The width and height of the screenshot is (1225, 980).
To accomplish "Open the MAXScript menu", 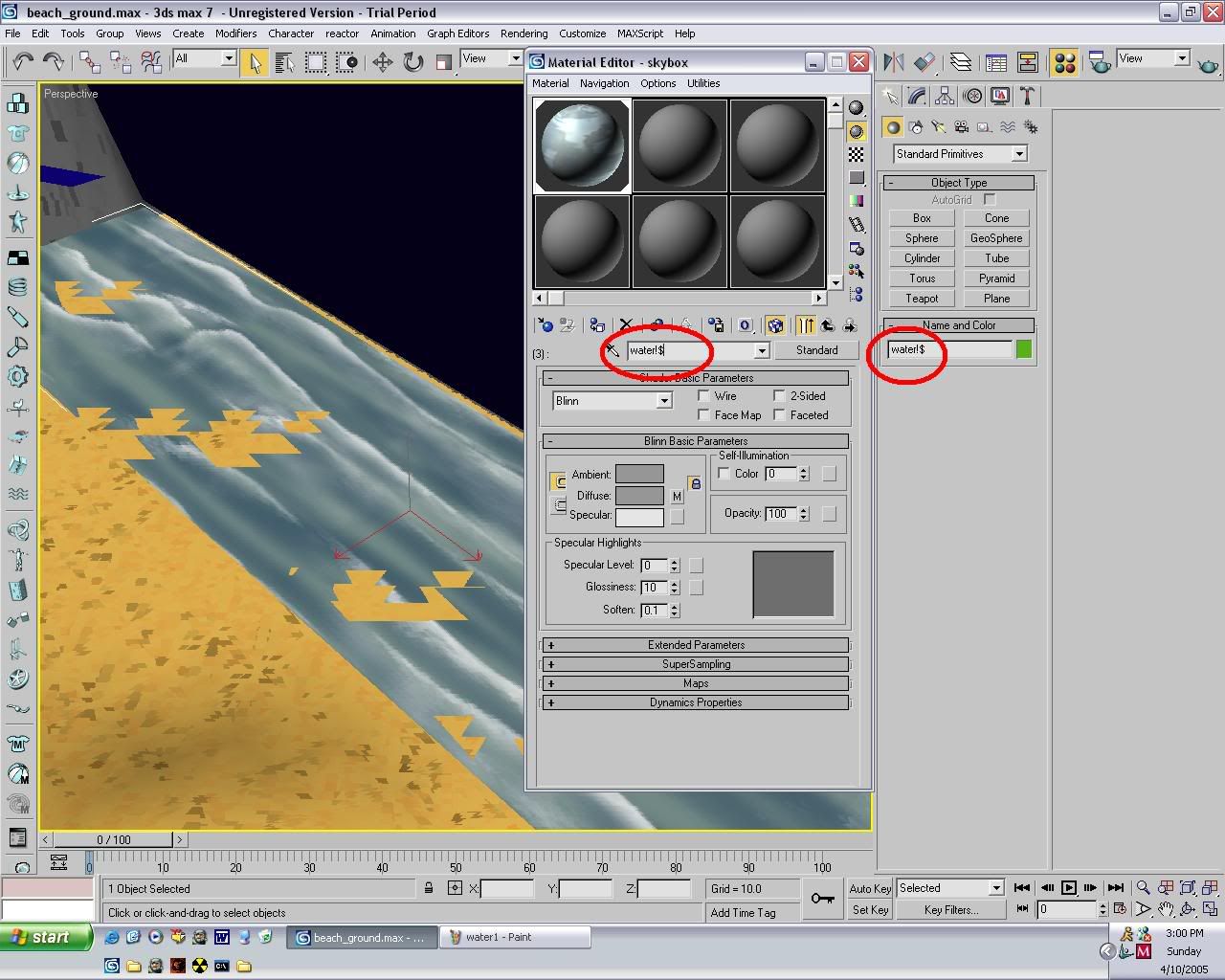I will [x=640, y=33].
